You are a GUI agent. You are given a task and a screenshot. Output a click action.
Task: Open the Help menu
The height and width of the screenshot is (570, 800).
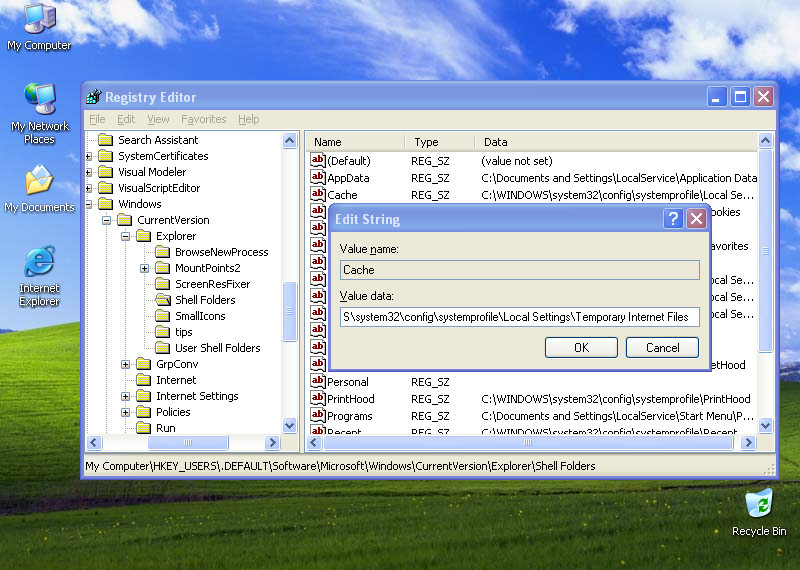click(x=248, y=119)
